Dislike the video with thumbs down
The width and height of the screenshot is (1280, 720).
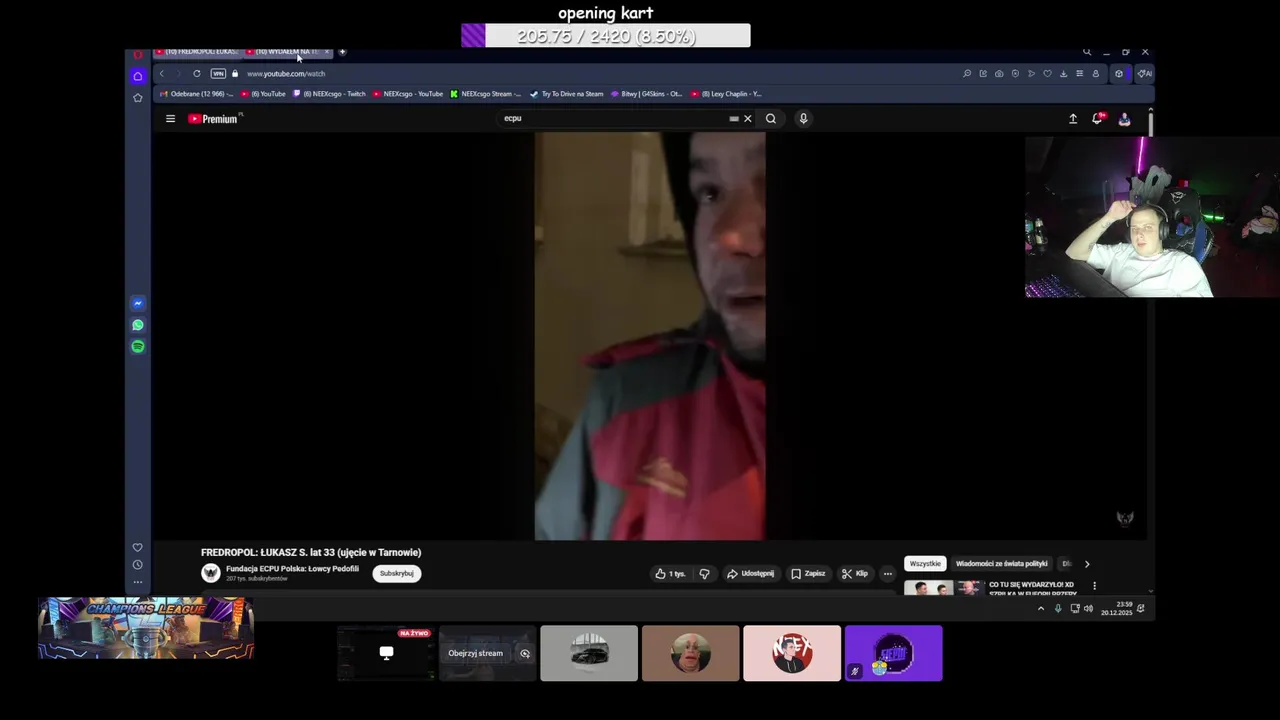click(704, 574)
